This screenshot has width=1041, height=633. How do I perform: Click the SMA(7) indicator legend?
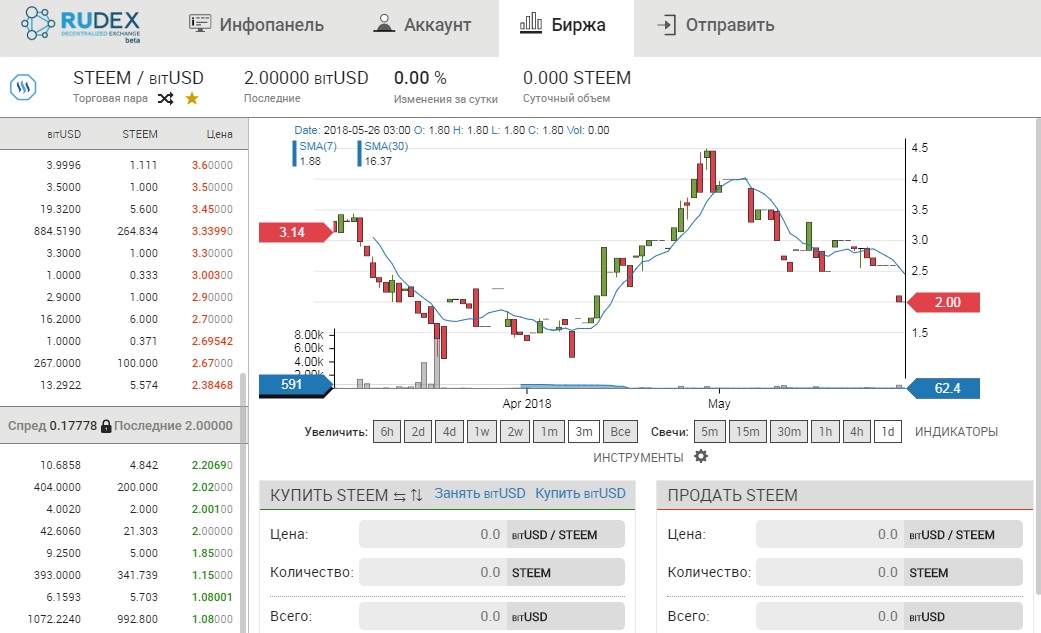pyautogui.click(x=316, y=153)
